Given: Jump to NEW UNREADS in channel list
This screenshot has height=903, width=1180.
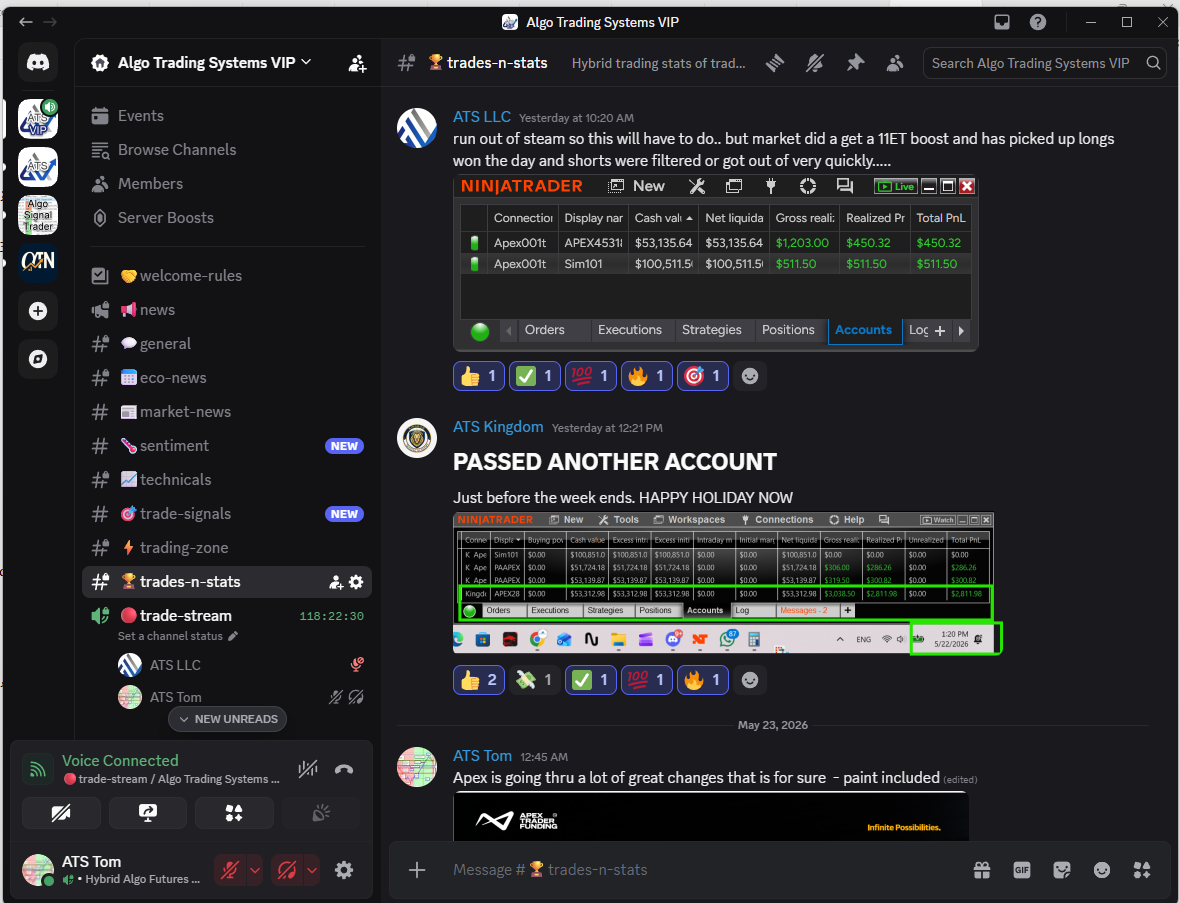Looking at the screenshot, I should pos(227,719).
